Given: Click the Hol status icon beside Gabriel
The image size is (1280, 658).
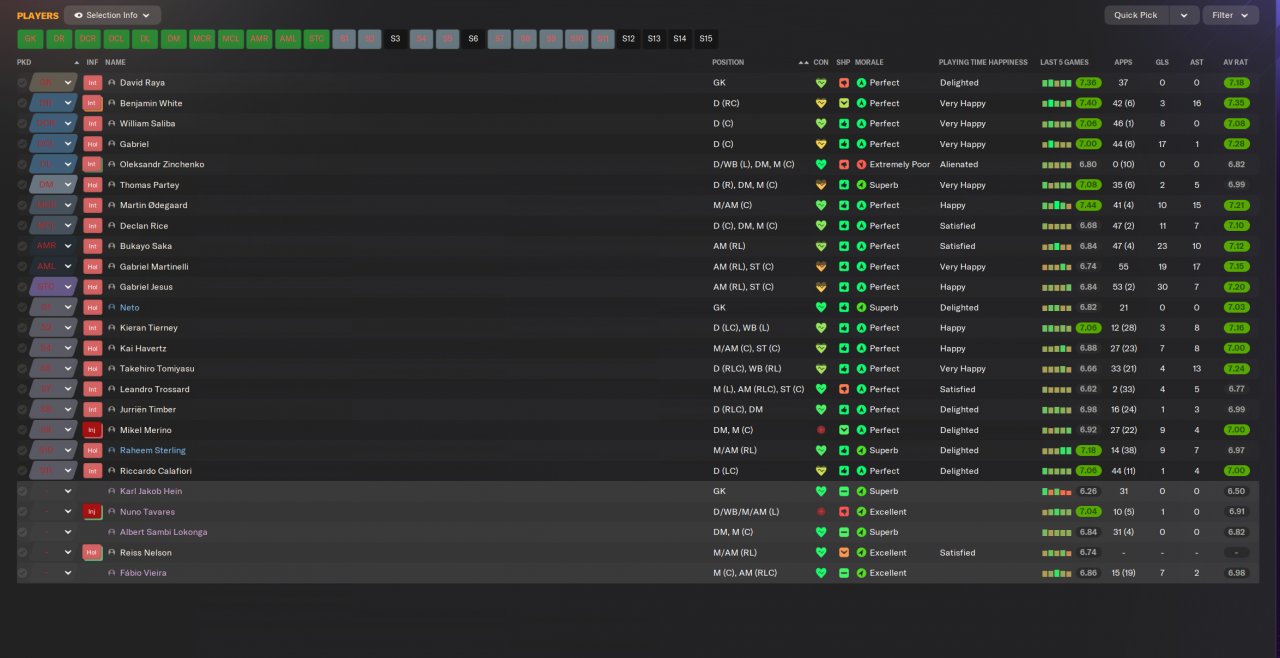Looking at the screenshot, I should (x=93, y=144).
